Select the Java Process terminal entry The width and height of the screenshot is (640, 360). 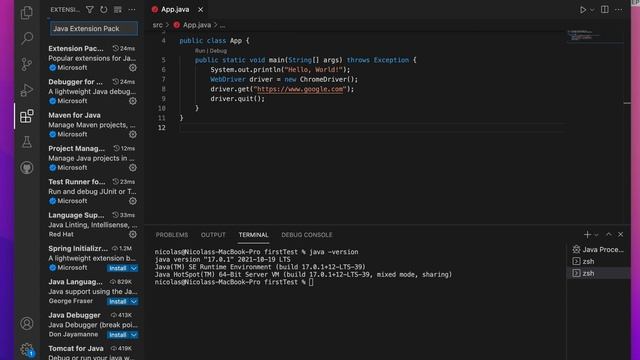598,249
